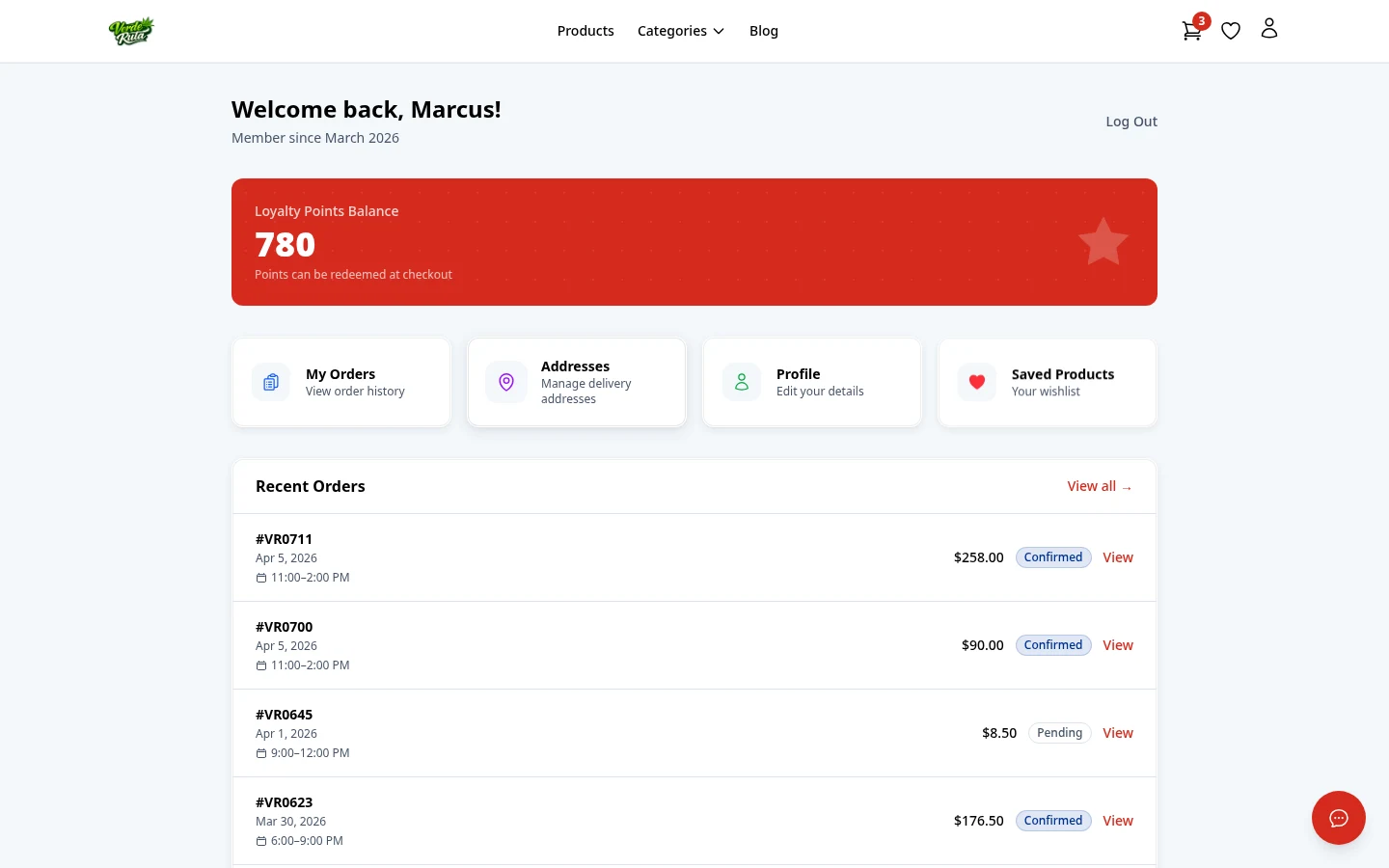Viewport: 1389px width, 868px height.
Task: Expand the Categories dropdown
Action: [x=681, y=30]
